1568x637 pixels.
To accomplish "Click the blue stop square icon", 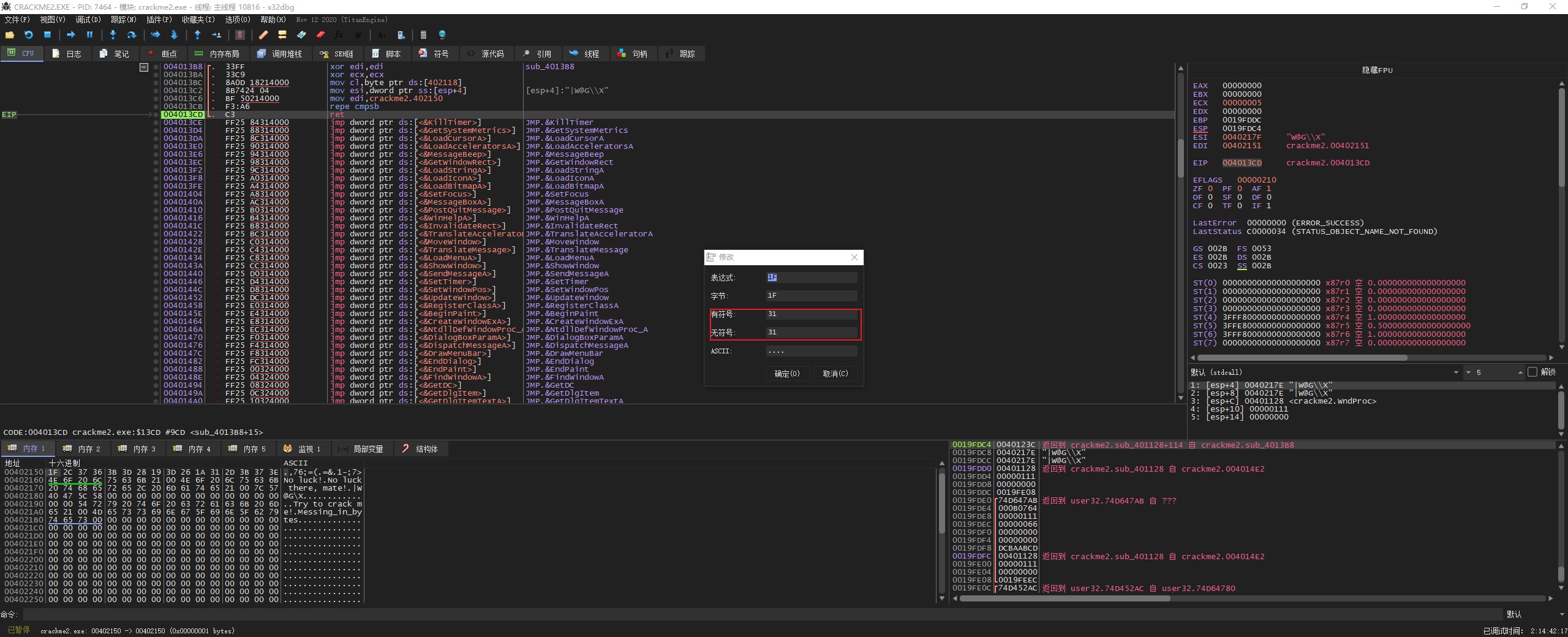I will (x=47, y=35).
